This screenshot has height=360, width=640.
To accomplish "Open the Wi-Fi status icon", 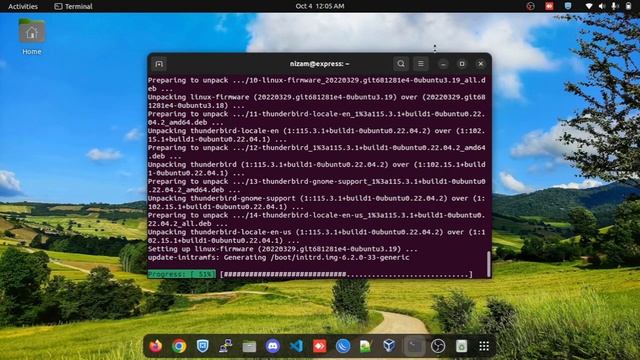I will pos(589,6).
